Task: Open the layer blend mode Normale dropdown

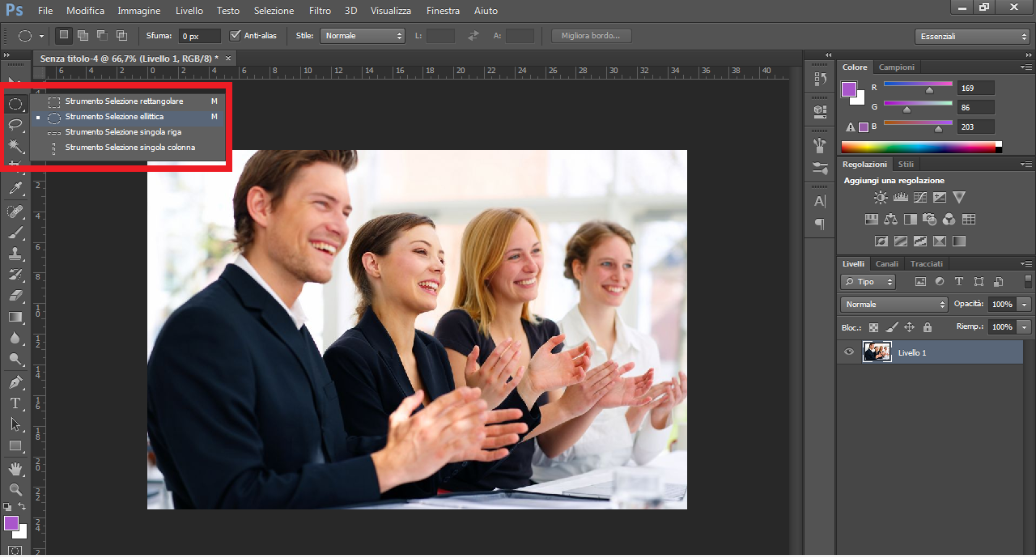Action: click(x=894, y=304)
